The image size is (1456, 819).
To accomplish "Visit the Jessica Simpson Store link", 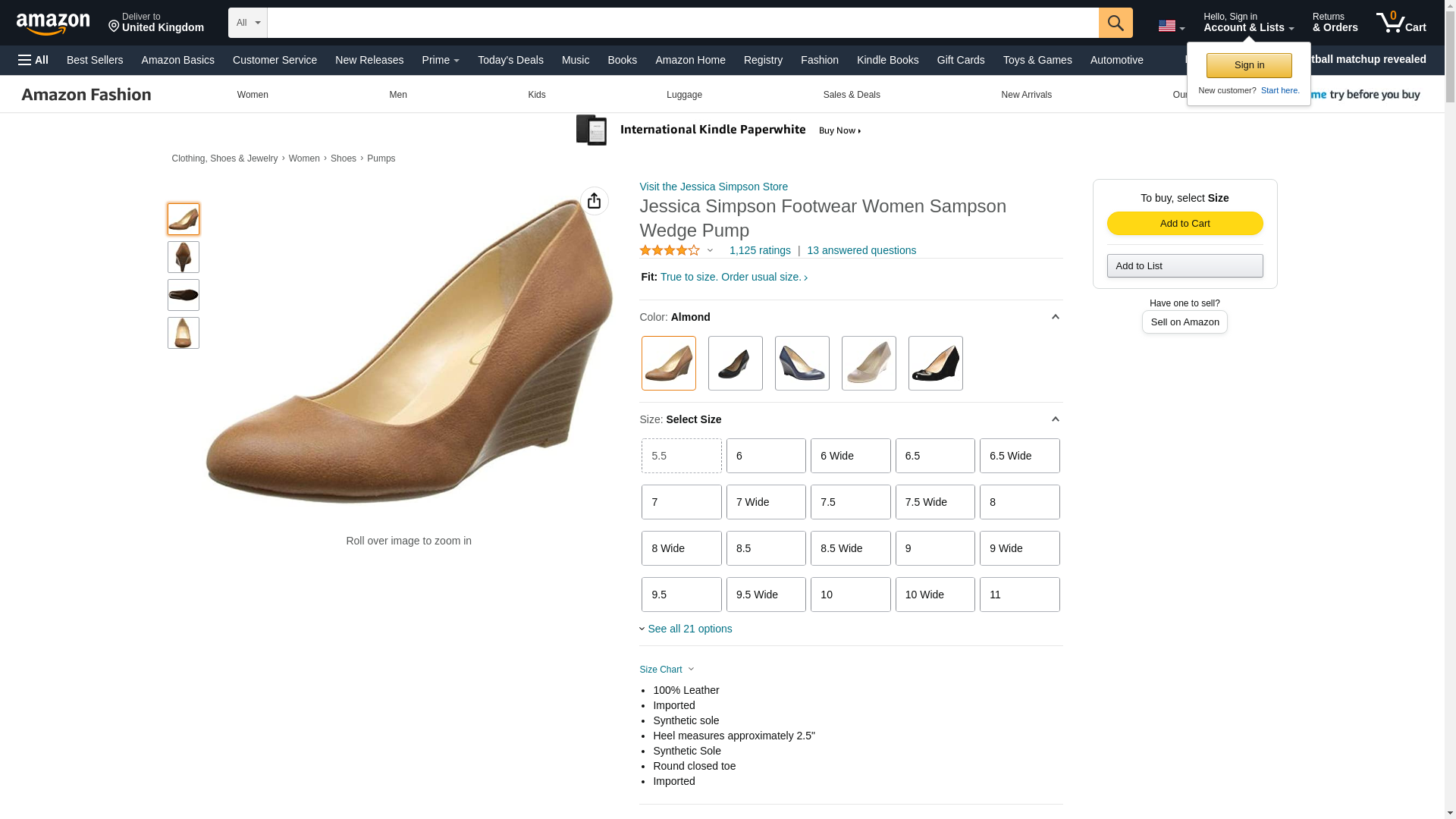I will click(x=713, y=187).
